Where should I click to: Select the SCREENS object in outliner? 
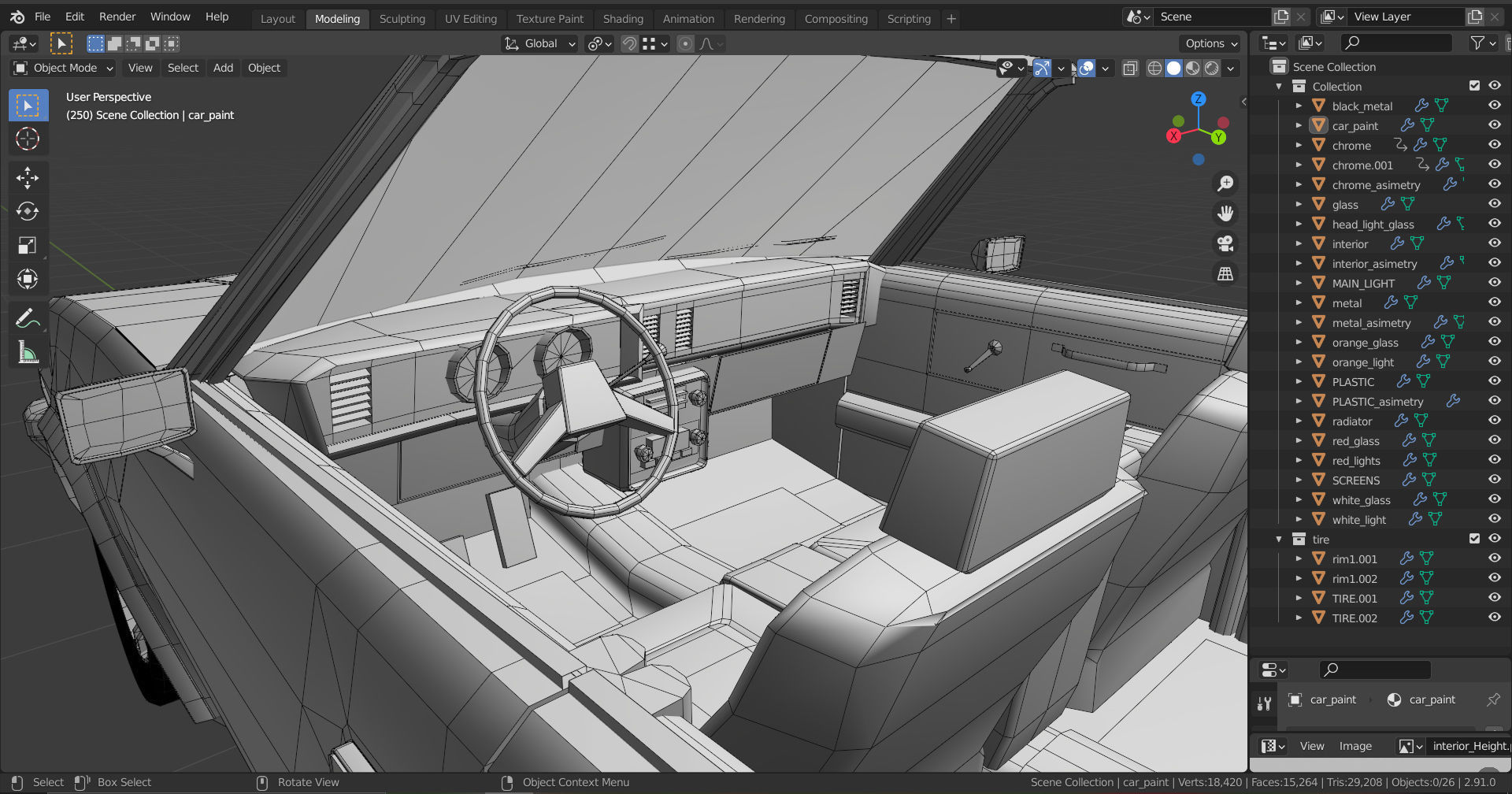[1355, 480]
